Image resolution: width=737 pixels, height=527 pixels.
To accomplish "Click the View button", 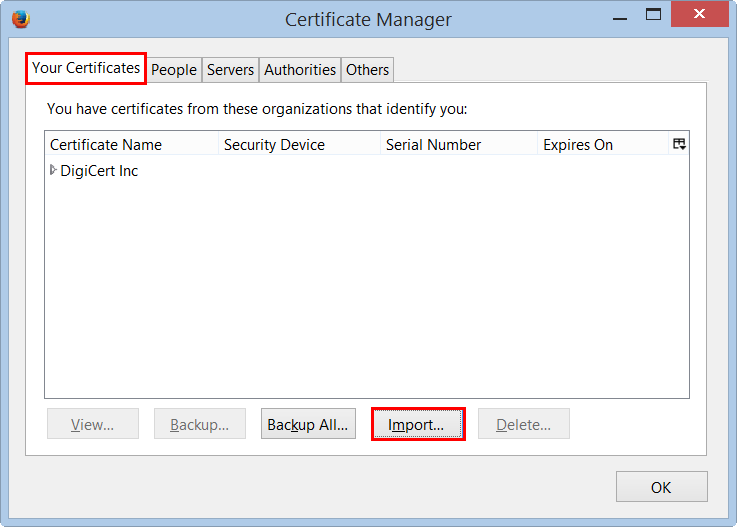I will (x=93, y=424).
